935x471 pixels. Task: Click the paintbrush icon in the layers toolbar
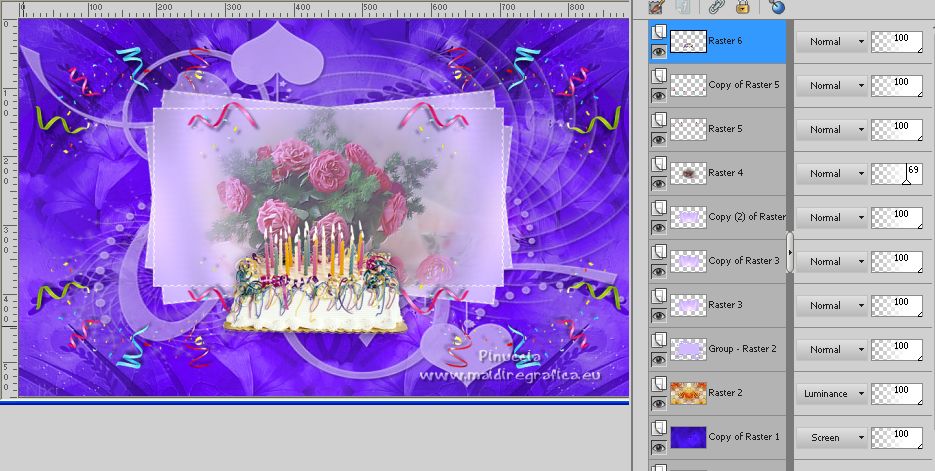click(657, 6)
